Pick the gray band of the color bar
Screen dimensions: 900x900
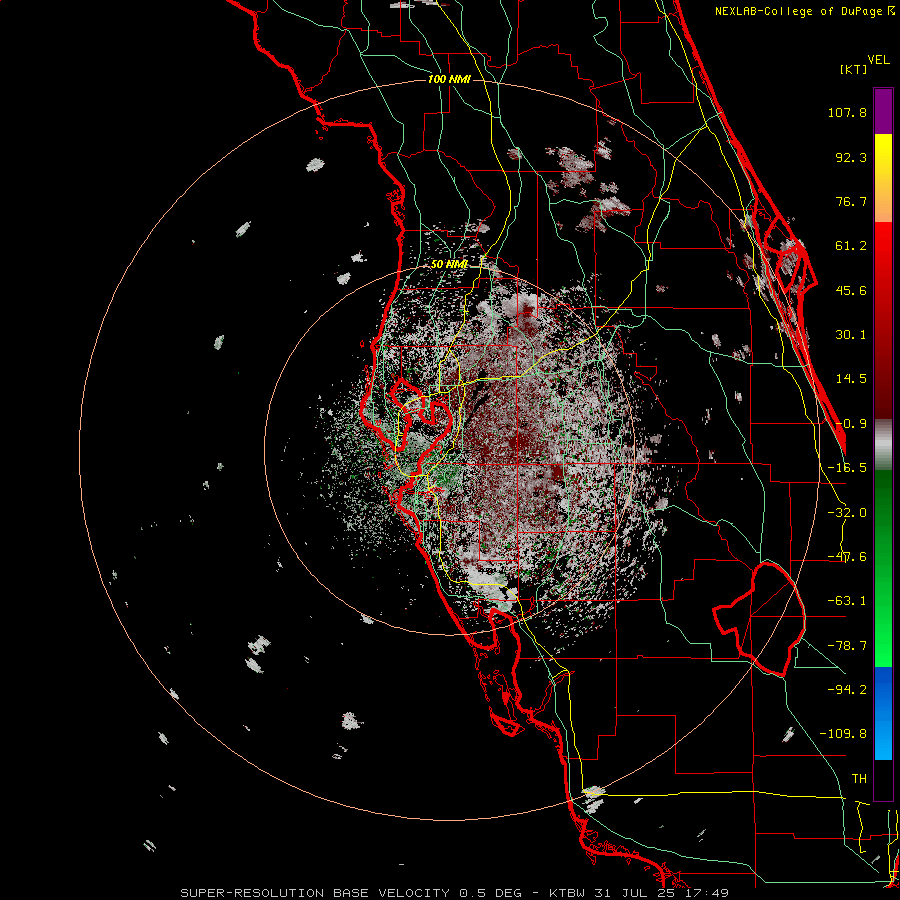pyautogui.click(x=883, y=445)
